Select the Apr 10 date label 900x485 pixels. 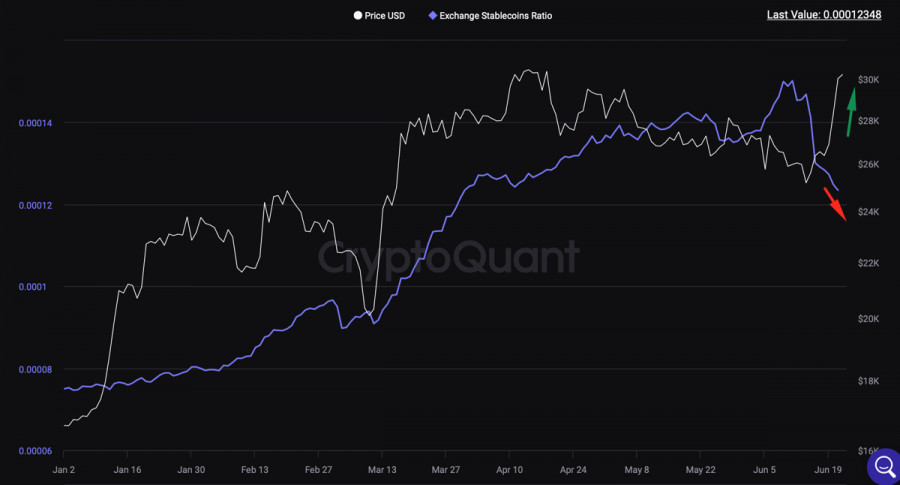click(x=510, y=469)
